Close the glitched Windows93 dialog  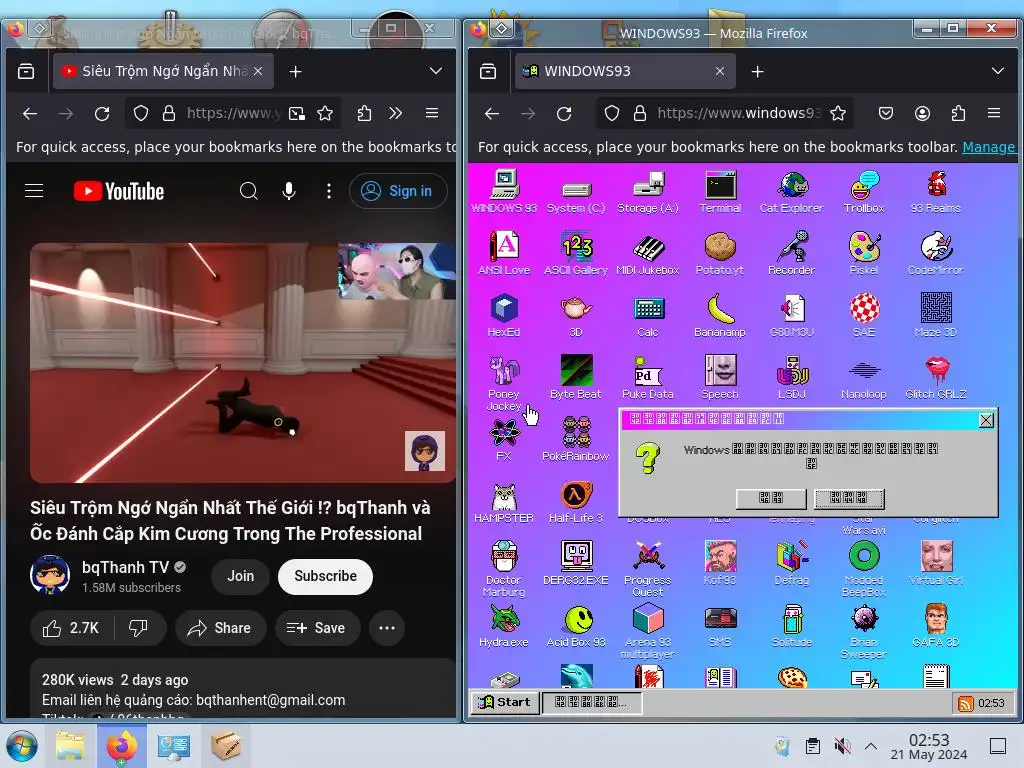[x=986, y=420]
